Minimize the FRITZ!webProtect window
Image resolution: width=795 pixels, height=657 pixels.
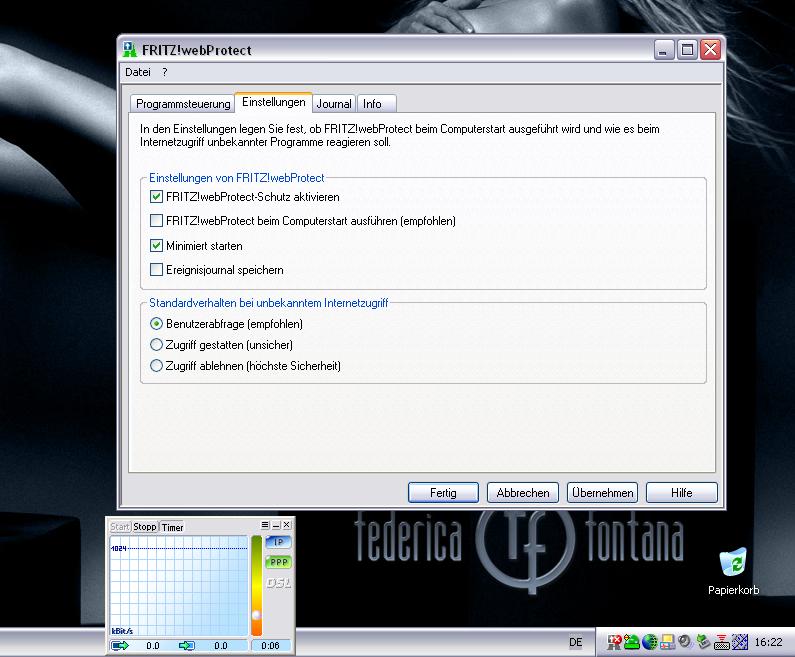663,50
